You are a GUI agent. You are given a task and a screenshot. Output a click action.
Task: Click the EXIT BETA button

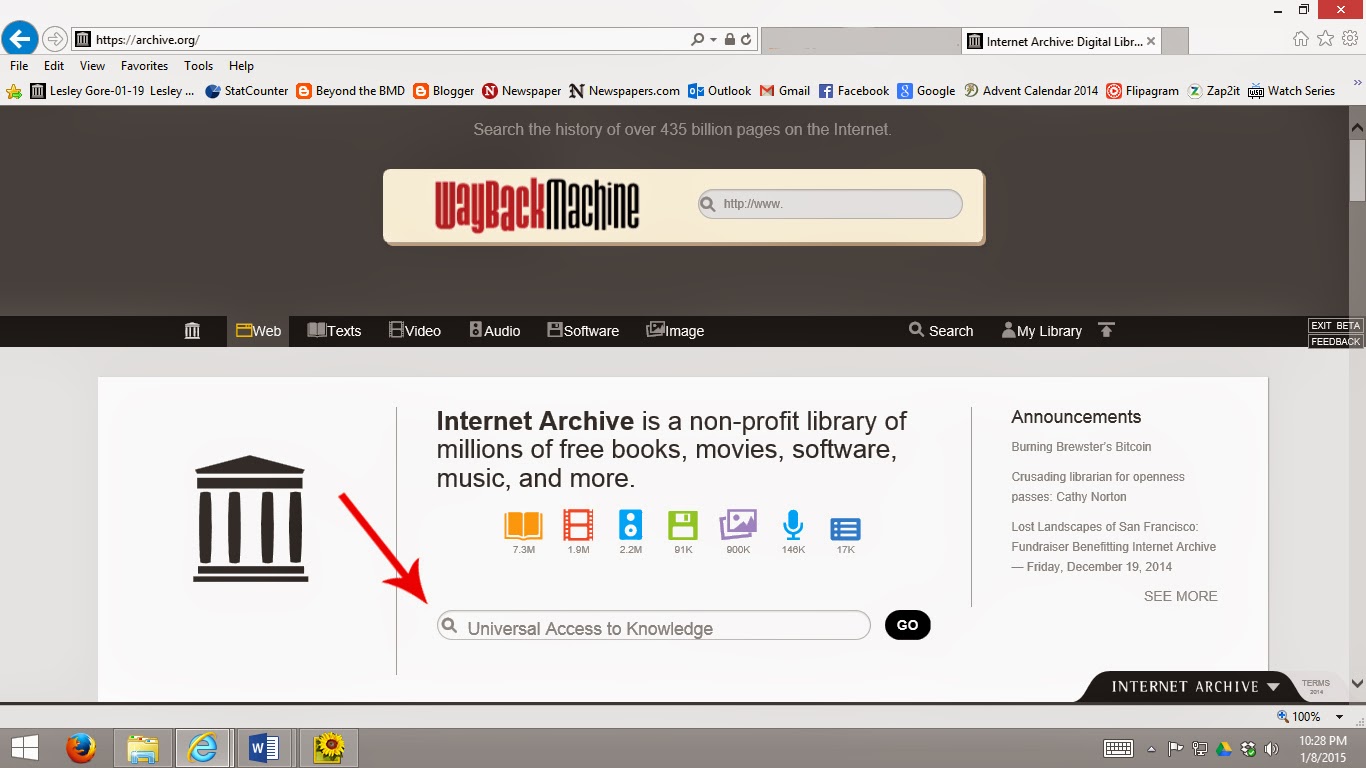pos(1335,326)
